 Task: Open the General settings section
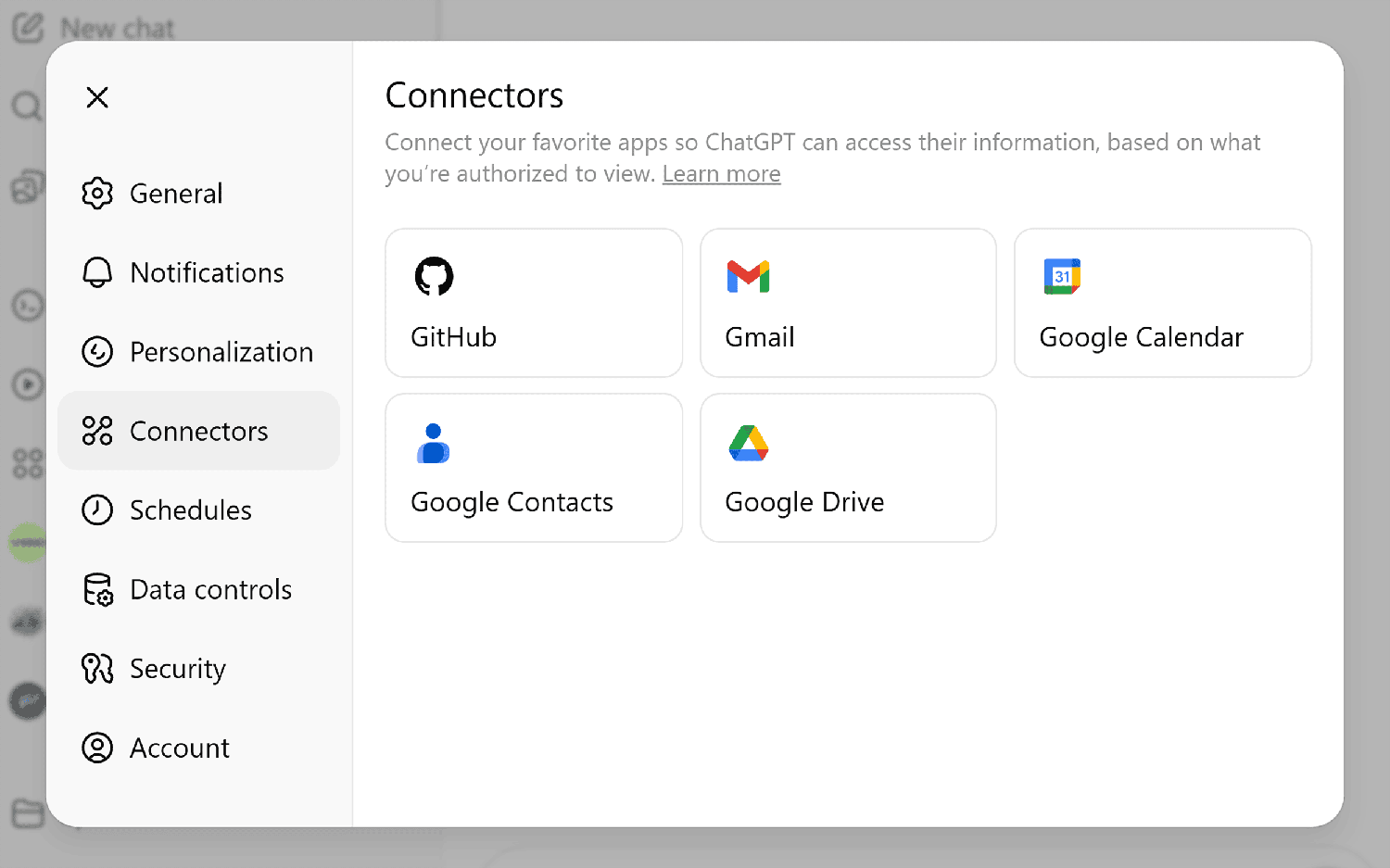[x=198, y=194]
